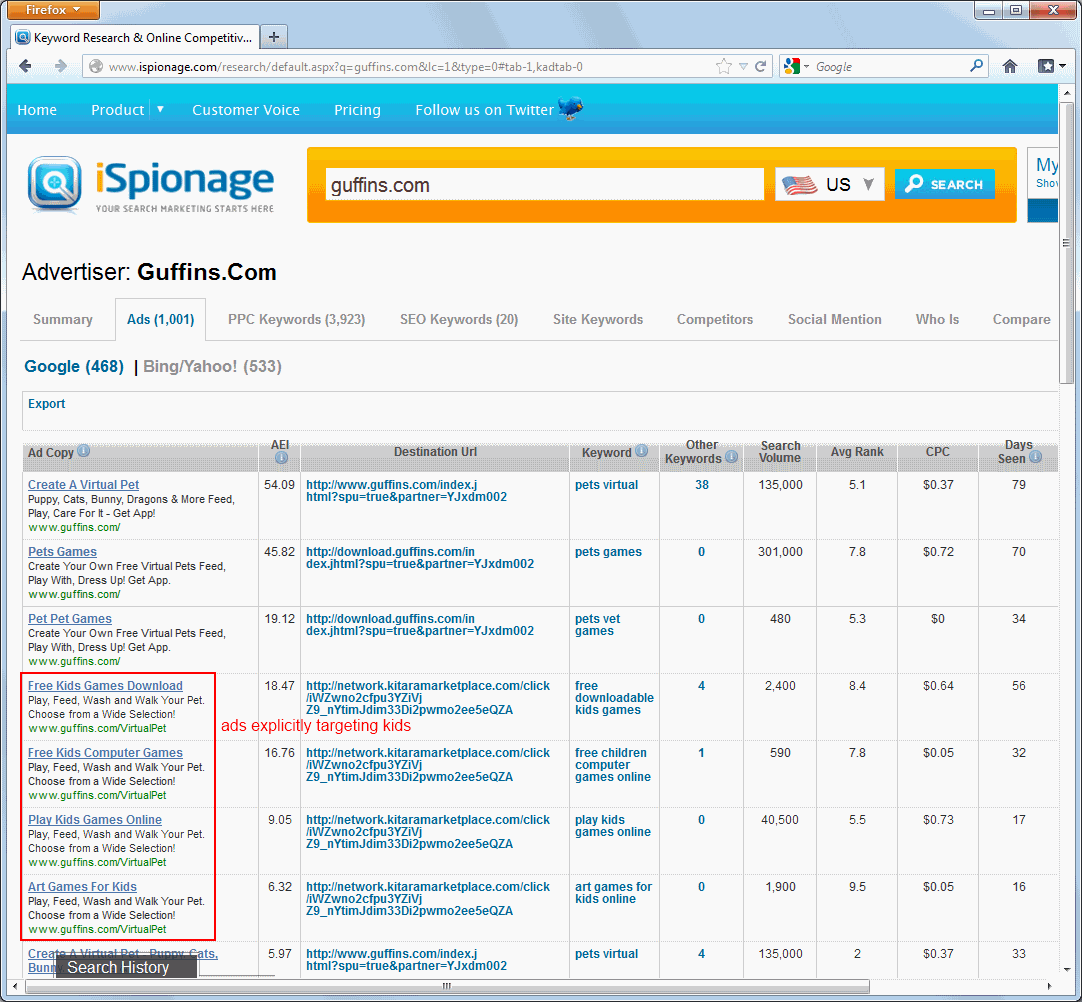Click info icon next to Ad Copy

(x=83, y=451)
